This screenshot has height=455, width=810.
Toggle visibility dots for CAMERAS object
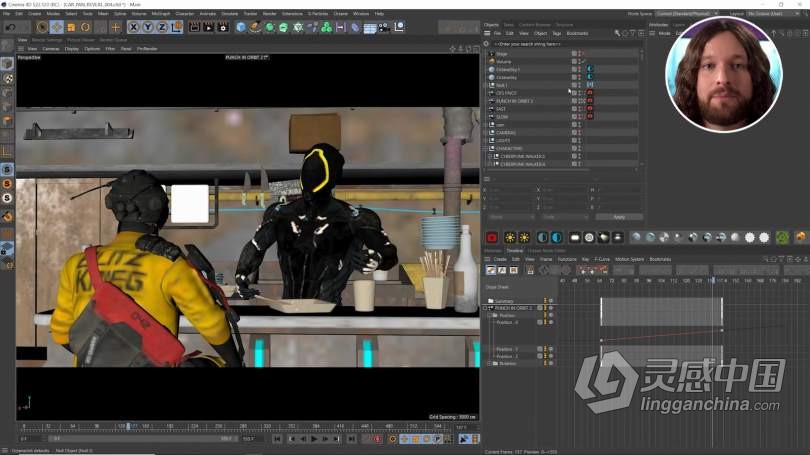point(579,133)
